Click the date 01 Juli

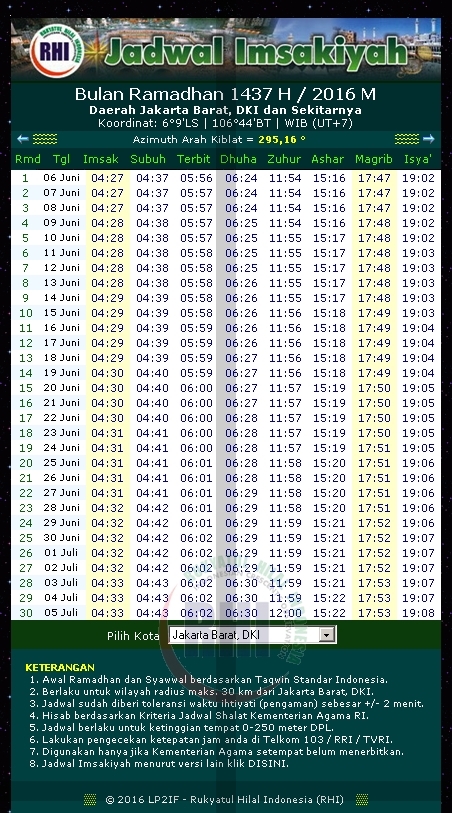61,553
